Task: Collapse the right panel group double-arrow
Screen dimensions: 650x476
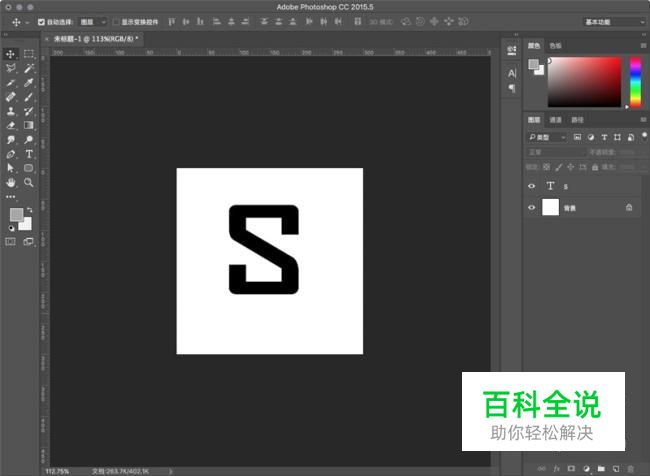Action: (x=643, y=34)
